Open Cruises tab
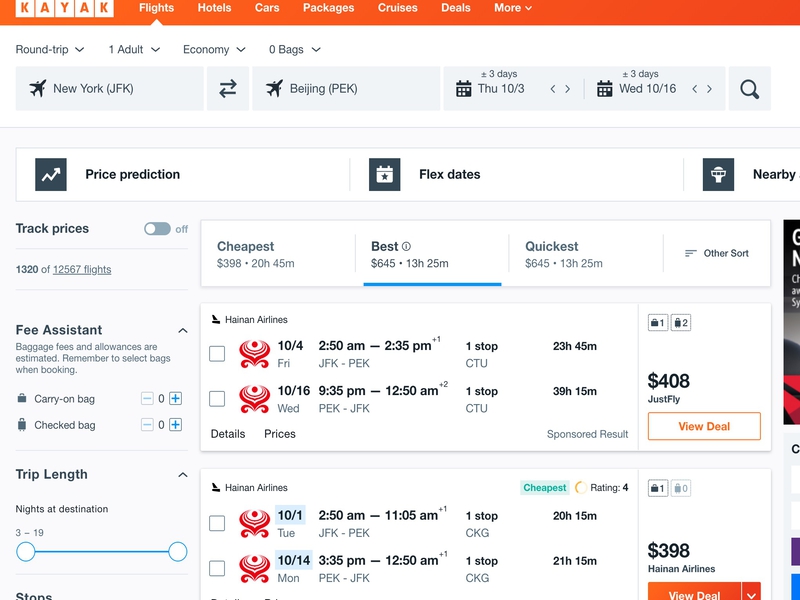Image resolution: width=800 pixels, height=600 pixels. pyautogui.click(x=397, y=8)
